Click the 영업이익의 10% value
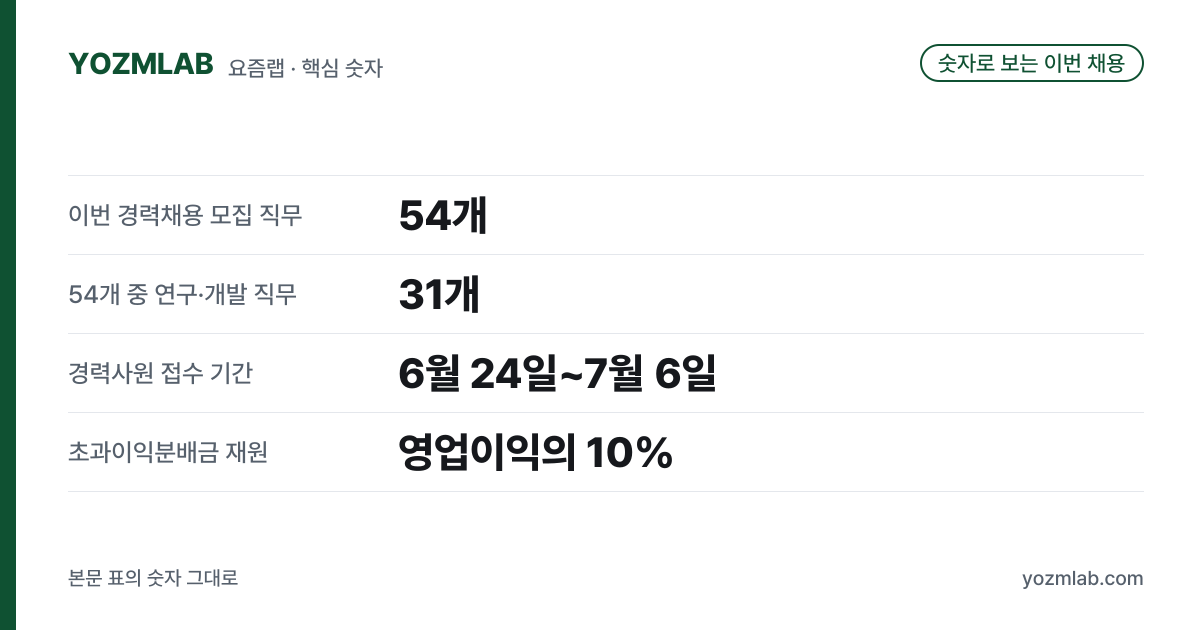The height and width of the screenshot is (630, 1200). click(x=535, y=453)
